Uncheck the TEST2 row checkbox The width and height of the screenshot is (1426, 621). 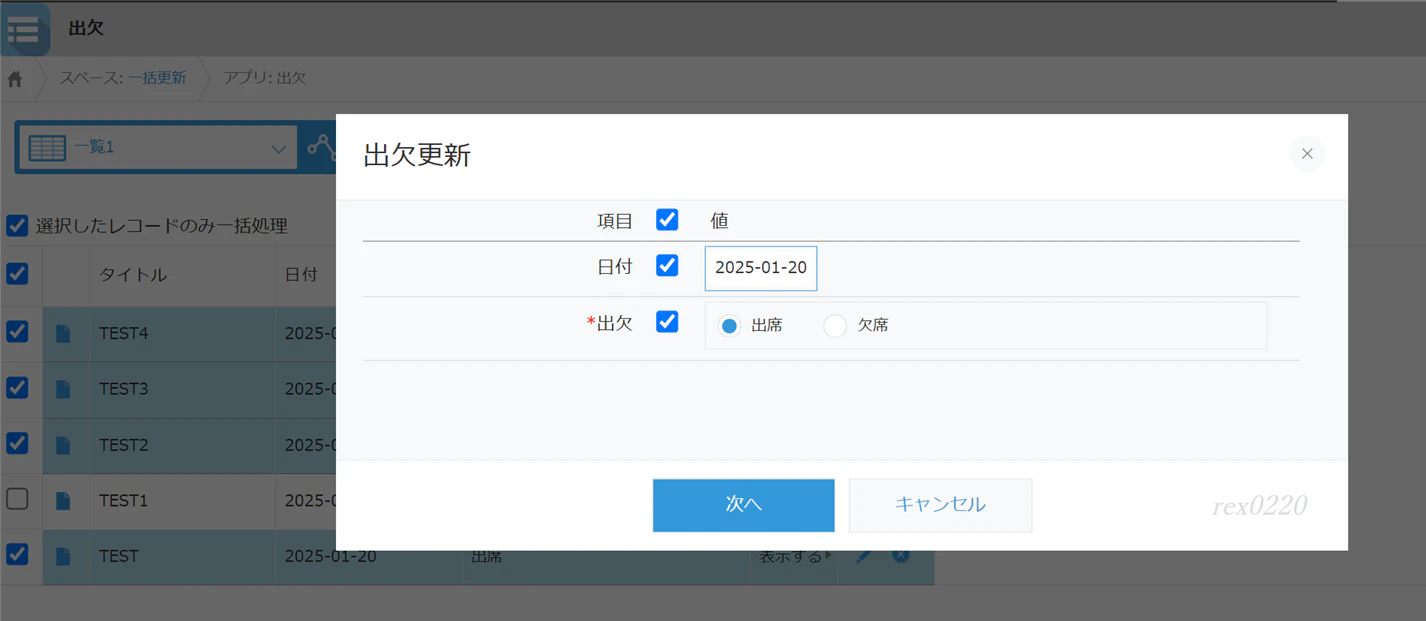17,442
